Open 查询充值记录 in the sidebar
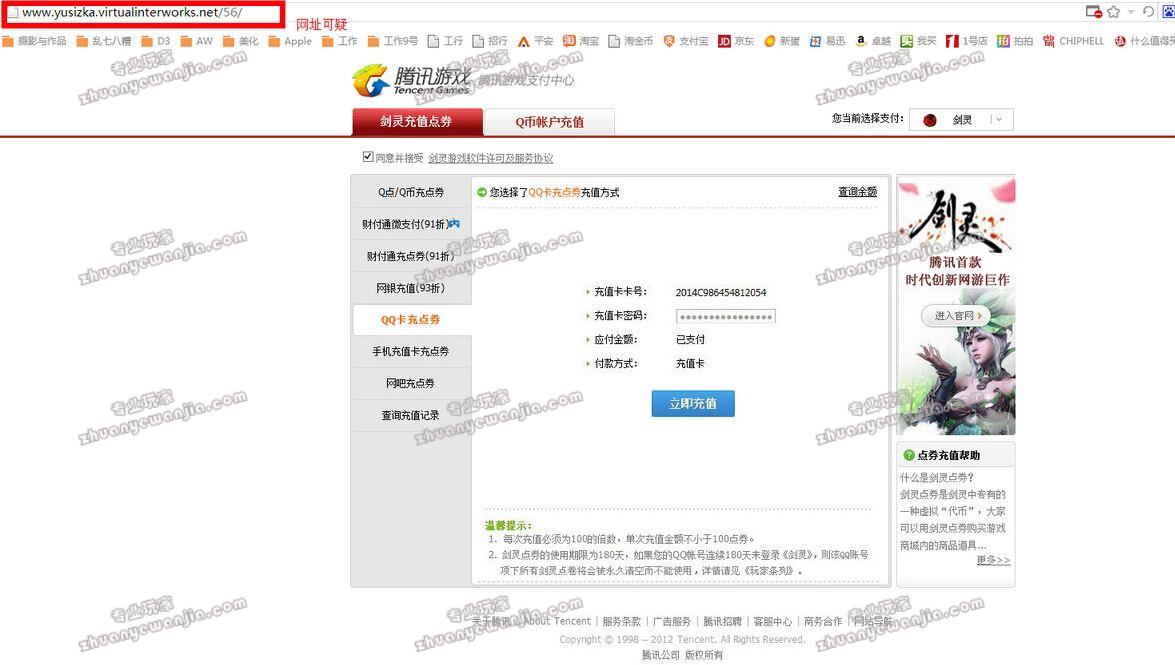The height and width of the screenshot is (665, 1175). click(411, 415)
